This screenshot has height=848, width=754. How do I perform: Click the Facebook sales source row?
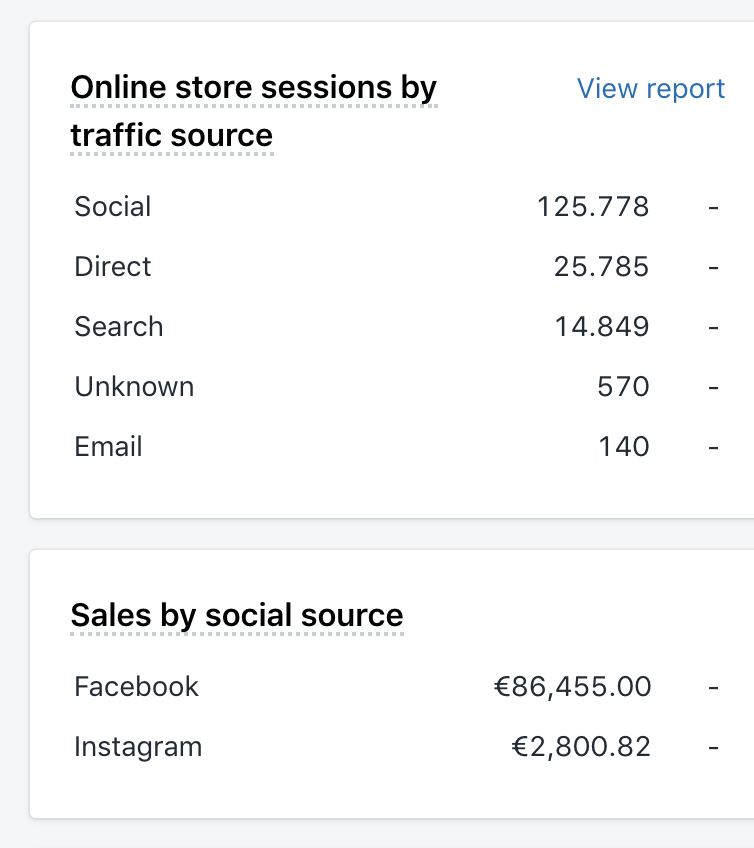point(396,687)
